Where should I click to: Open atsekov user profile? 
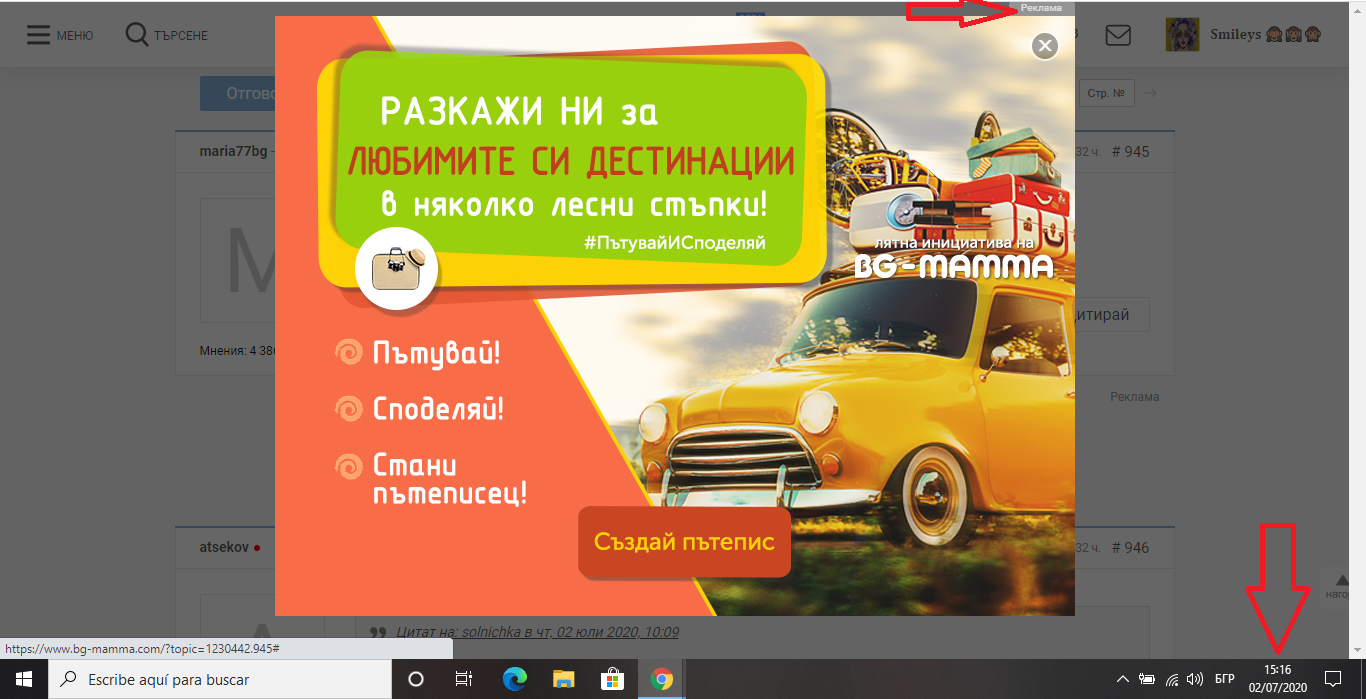pyautogui.click(x=224, y=548)
